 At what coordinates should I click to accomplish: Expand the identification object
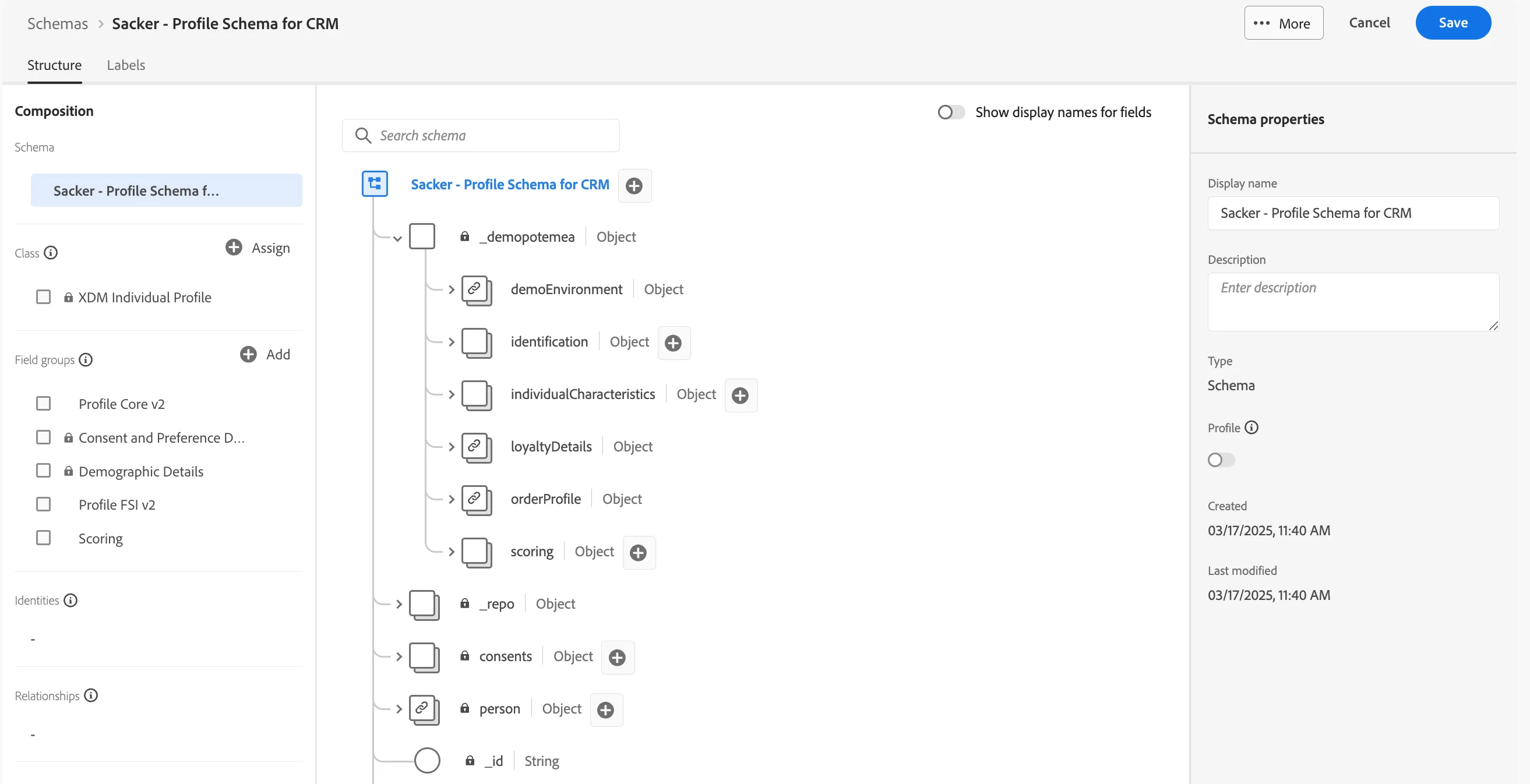click(x=452, y=342)
